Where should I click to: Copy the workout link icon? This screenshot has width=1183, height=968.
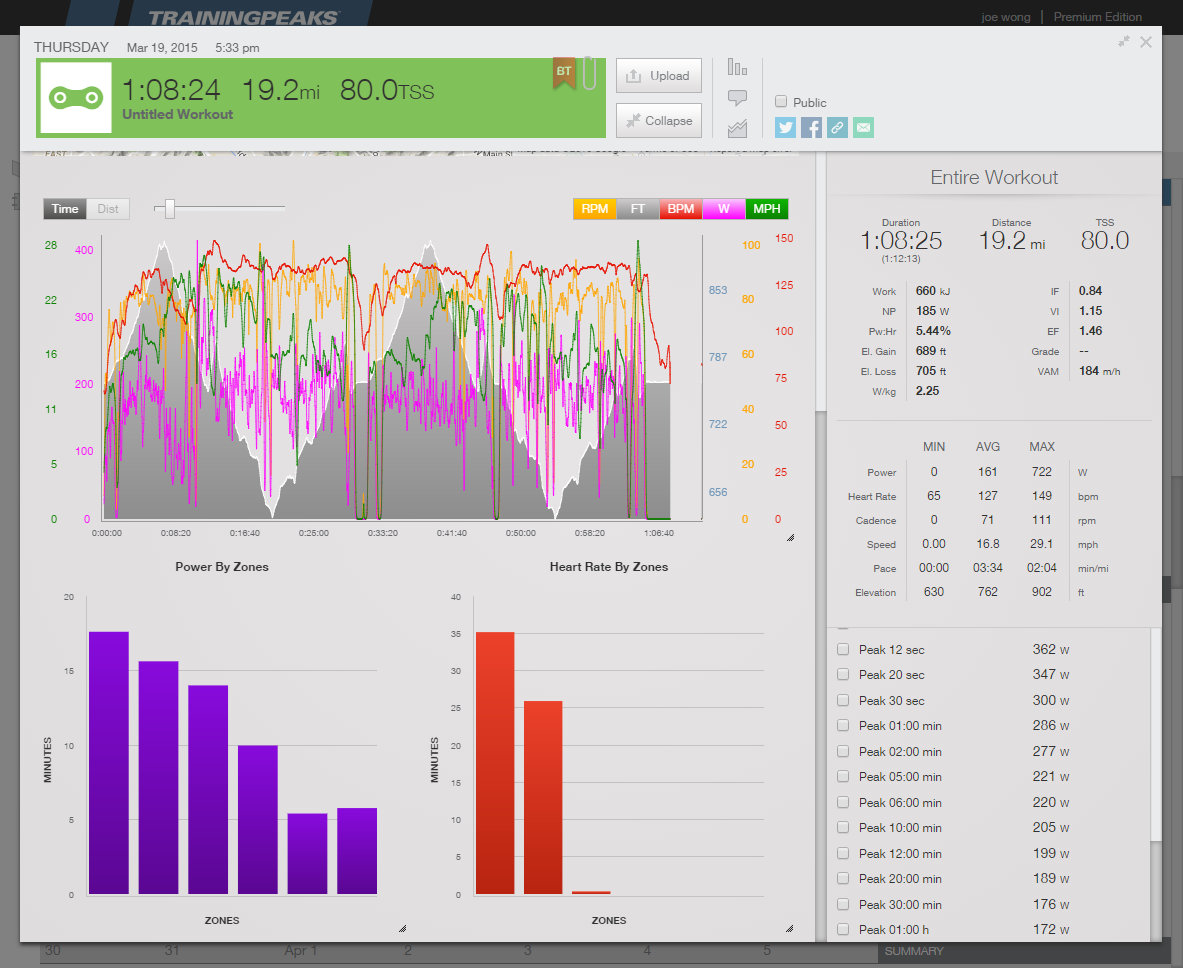click(837, 127)
